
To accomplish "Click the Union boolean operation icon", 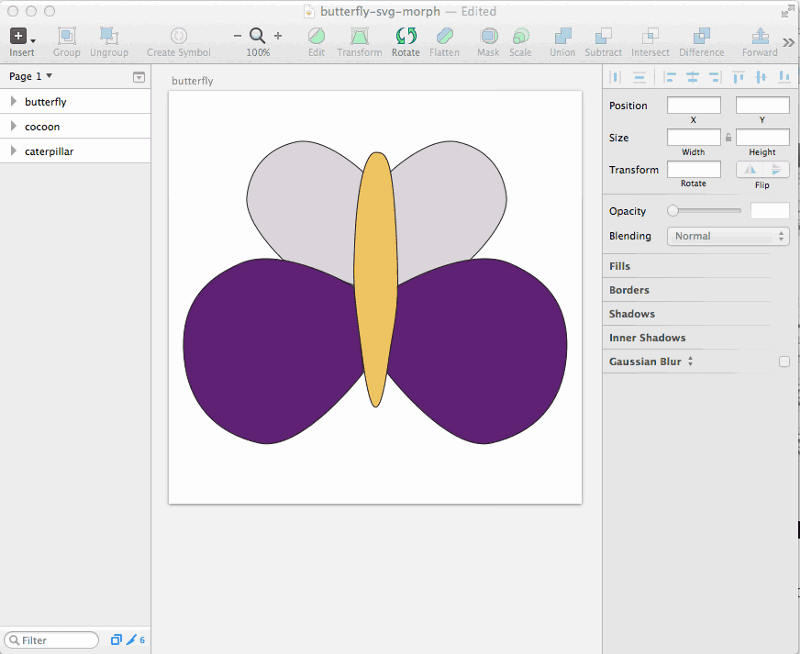I will tap(563, 37).
